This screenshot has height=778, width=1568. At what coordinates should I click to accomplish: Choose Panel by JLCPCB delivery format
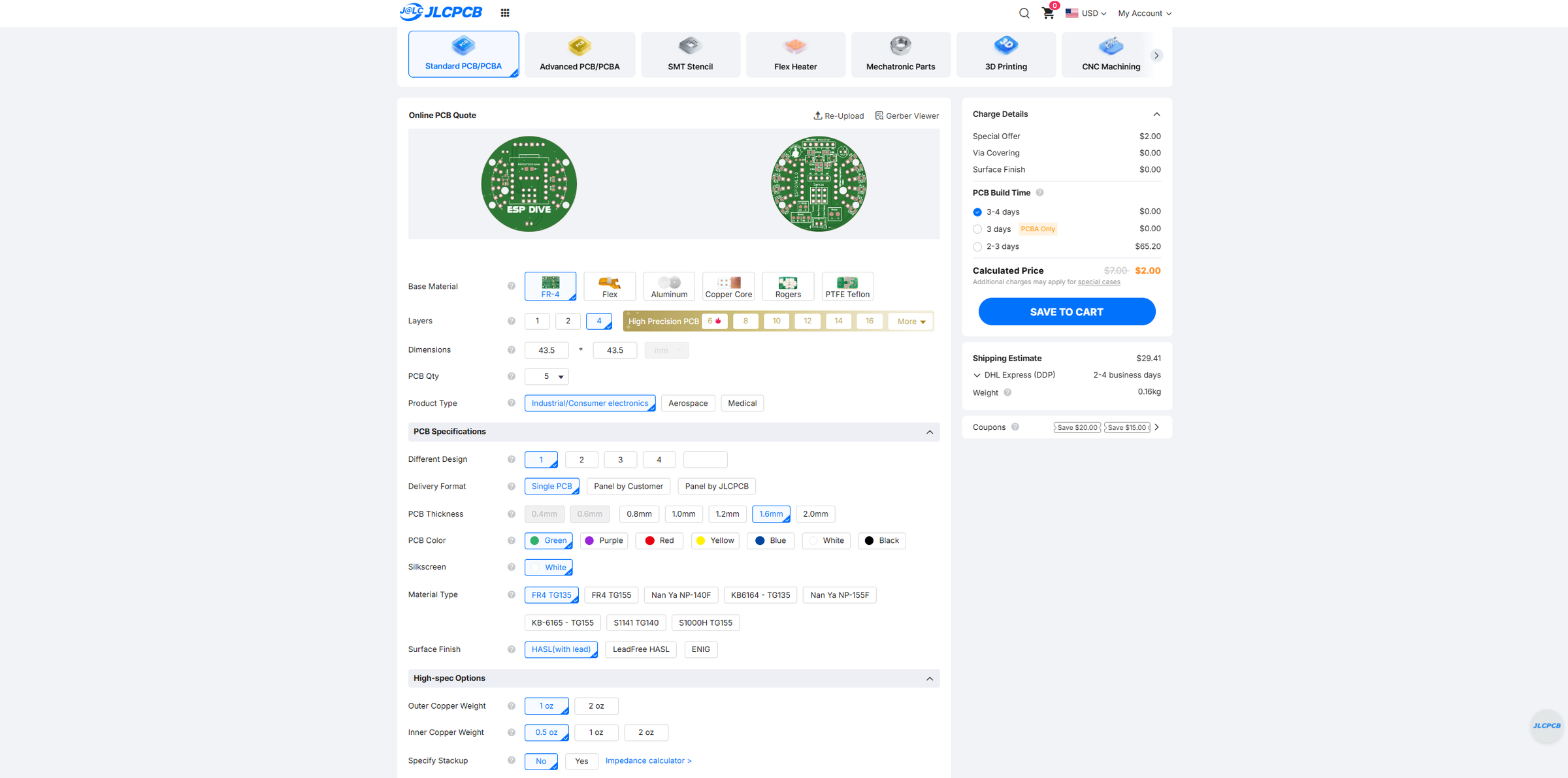[x=717, y=487]
